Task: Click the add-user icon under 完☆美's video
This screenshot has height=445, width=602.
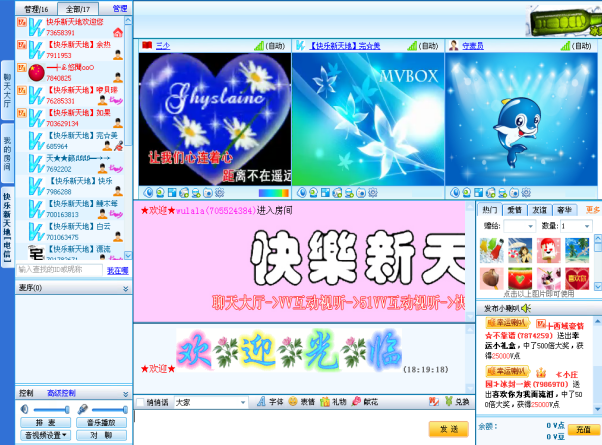Action: tap(349, 192)
